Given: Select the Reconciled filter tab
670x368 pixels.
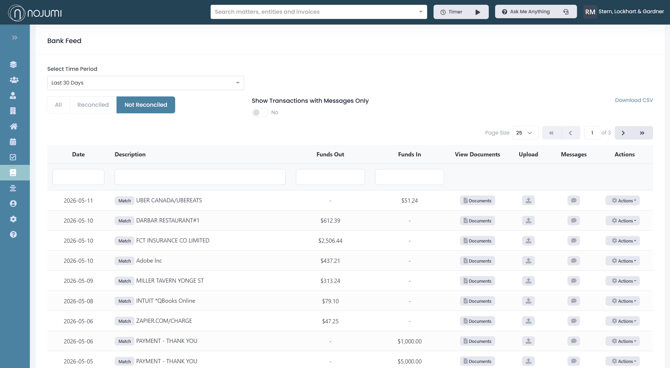Looking at the screenshot, I should coord(93,105).
